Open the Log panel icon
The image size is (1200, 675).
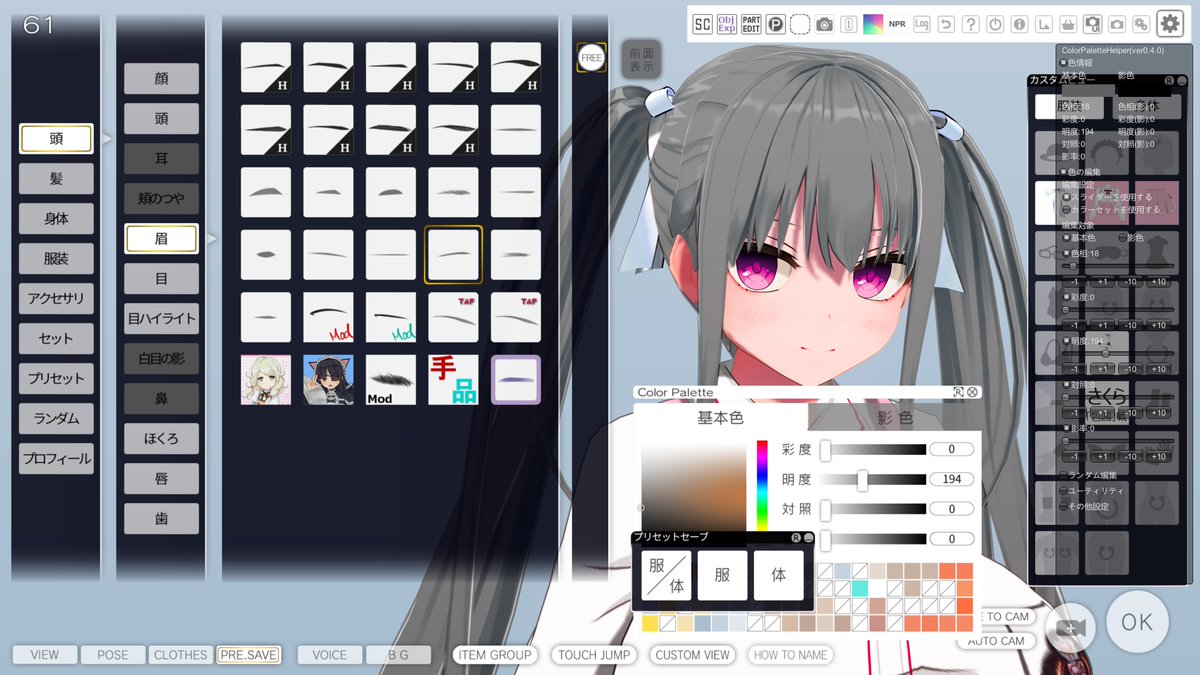[x=920, y=23]
